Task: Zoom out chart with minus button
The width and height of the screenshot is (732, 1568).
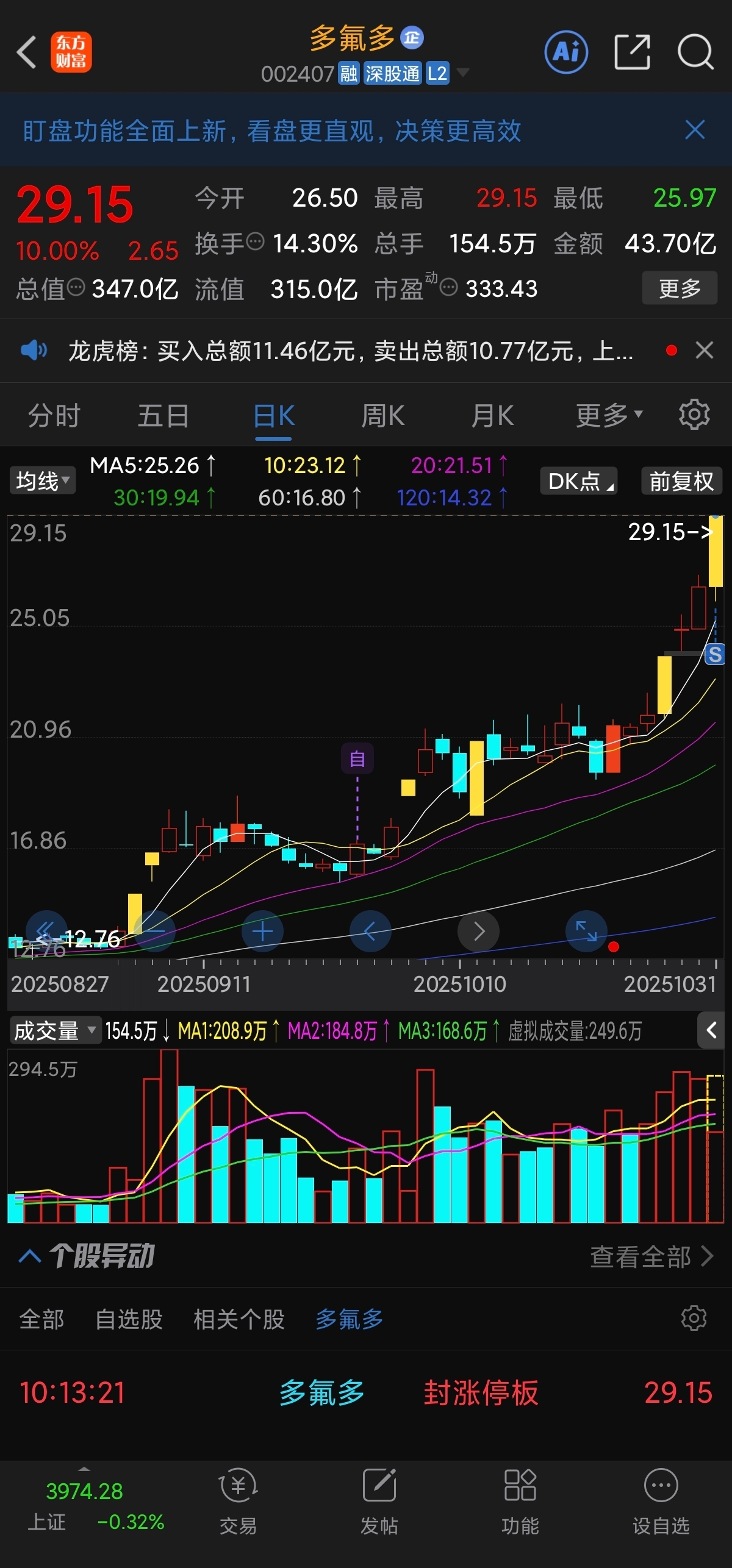Action: point(154,932)
